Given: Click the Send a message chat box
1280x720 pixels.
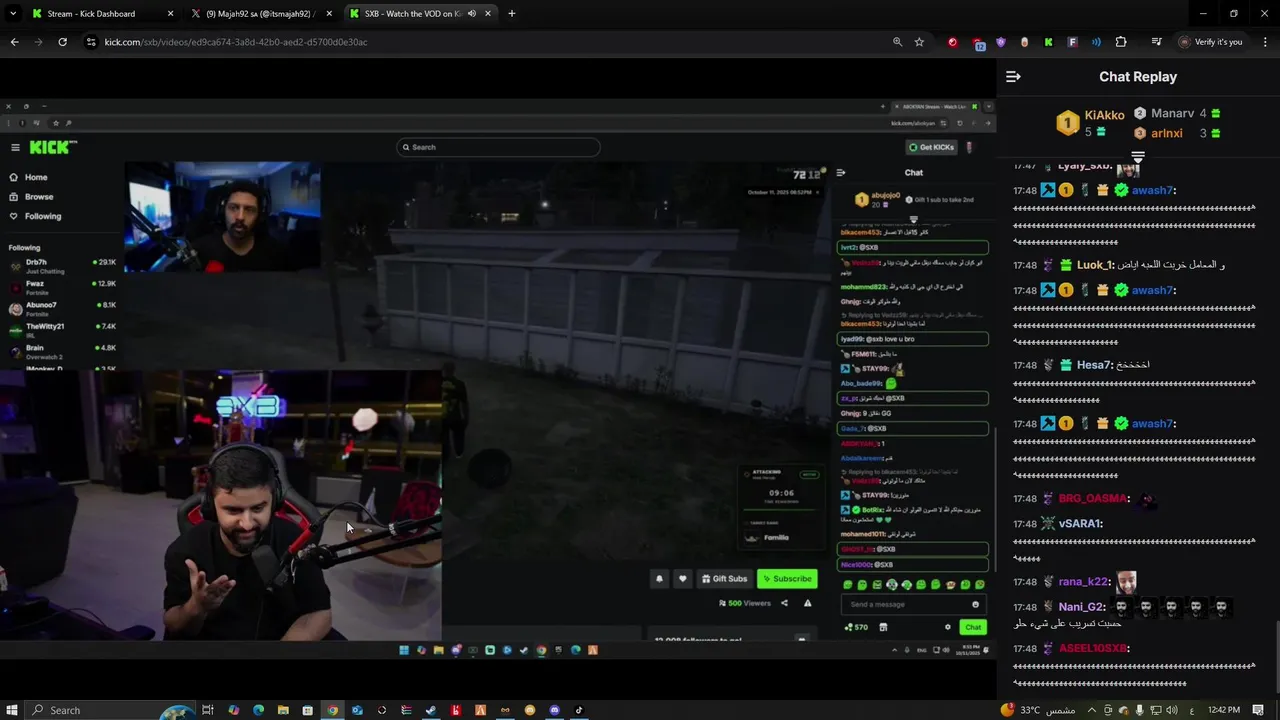Looking at the screenshot, I should (912, 604).
